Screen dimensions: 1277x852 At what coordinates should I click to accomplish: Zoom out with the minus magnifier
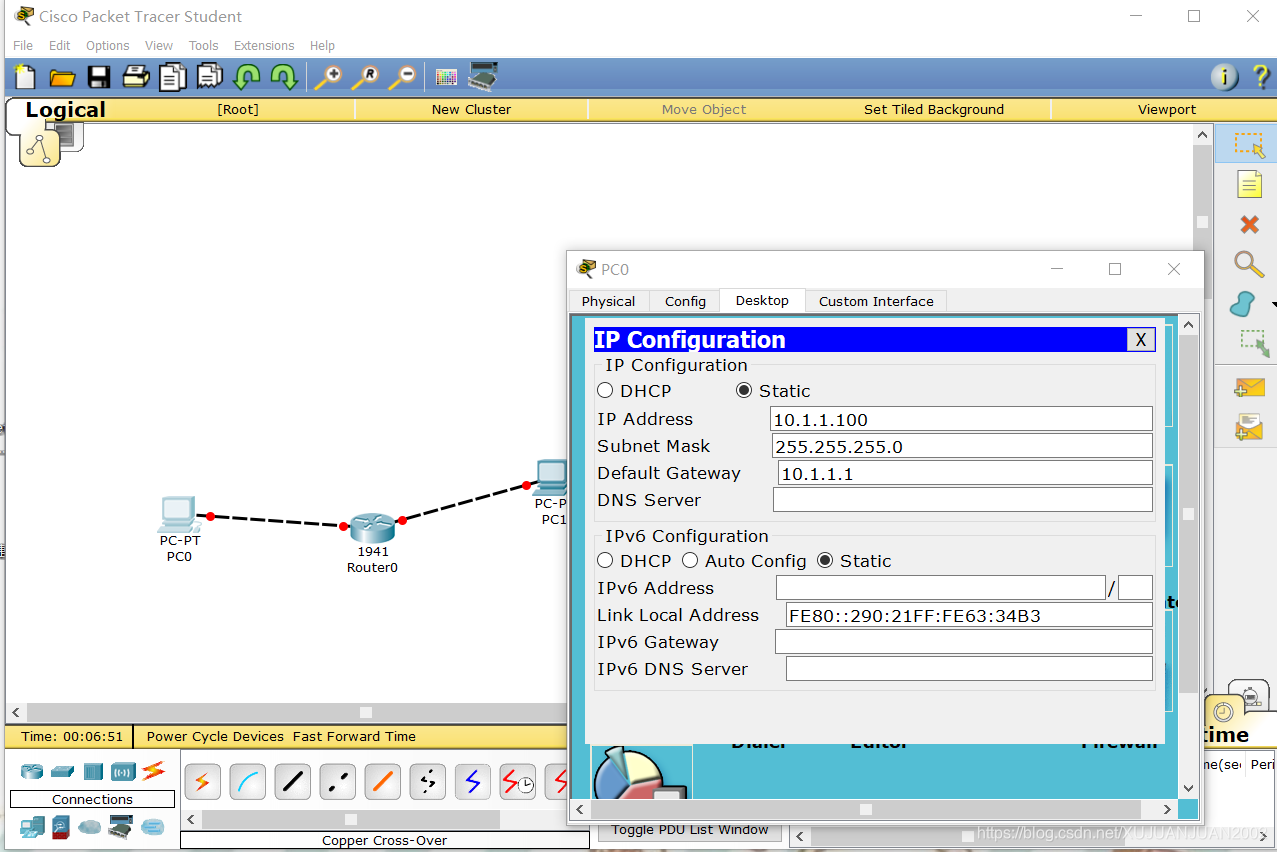(402, 77)
